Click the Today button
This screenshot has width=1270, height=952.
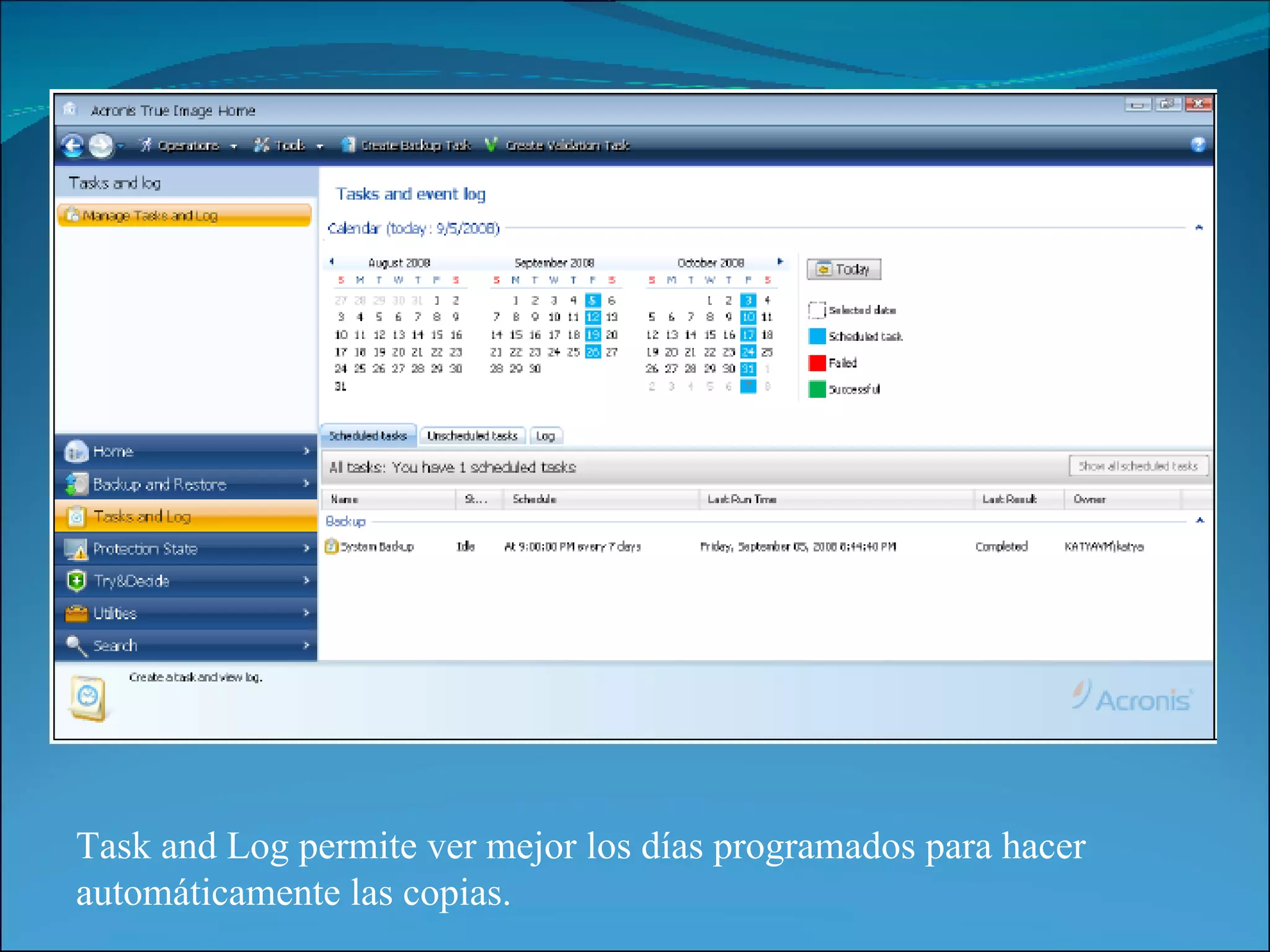click(843, 269)
